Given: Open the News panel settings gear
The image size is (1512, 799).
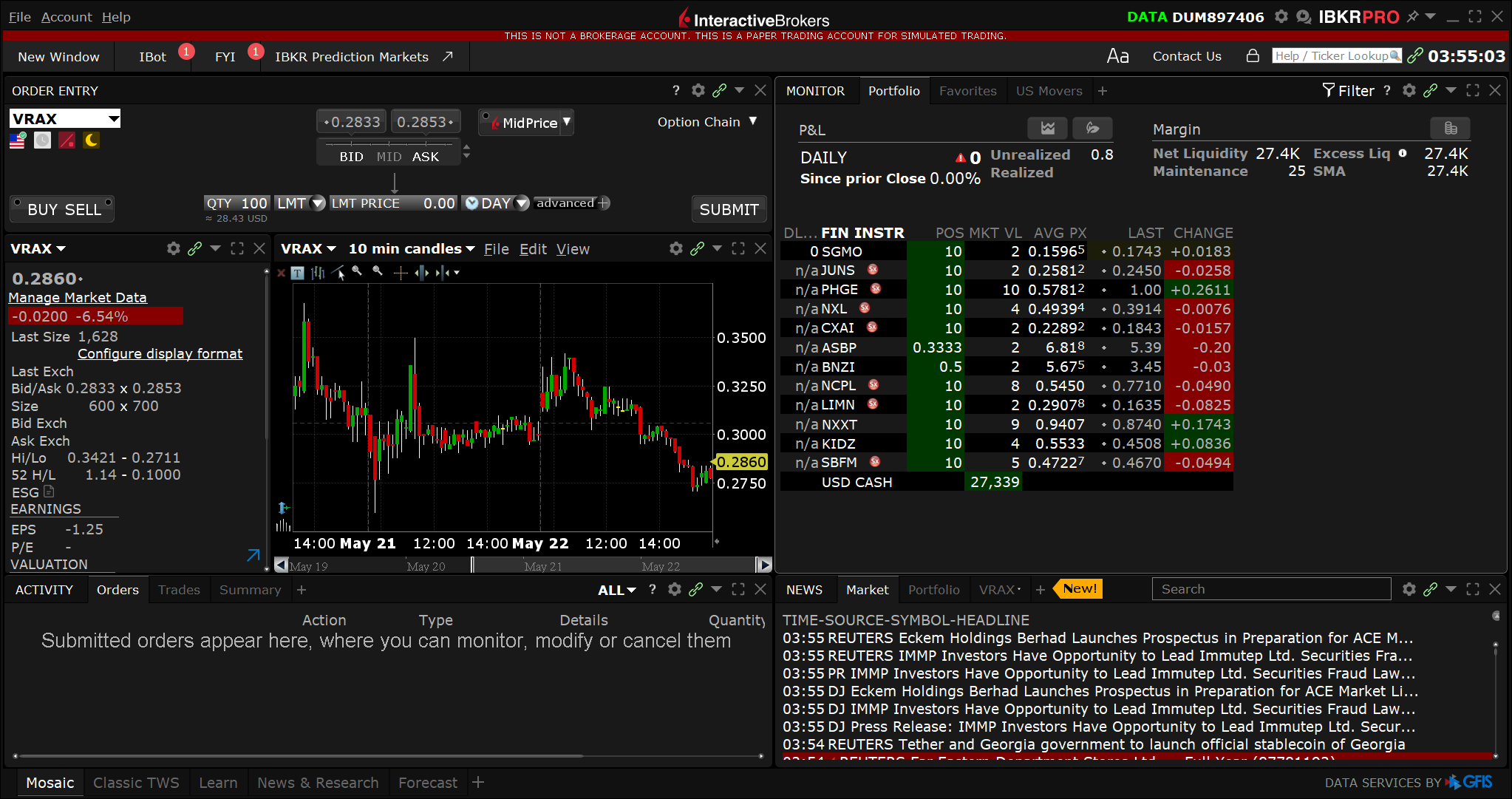Looking at the screenshot, I should pos(1409,589).
